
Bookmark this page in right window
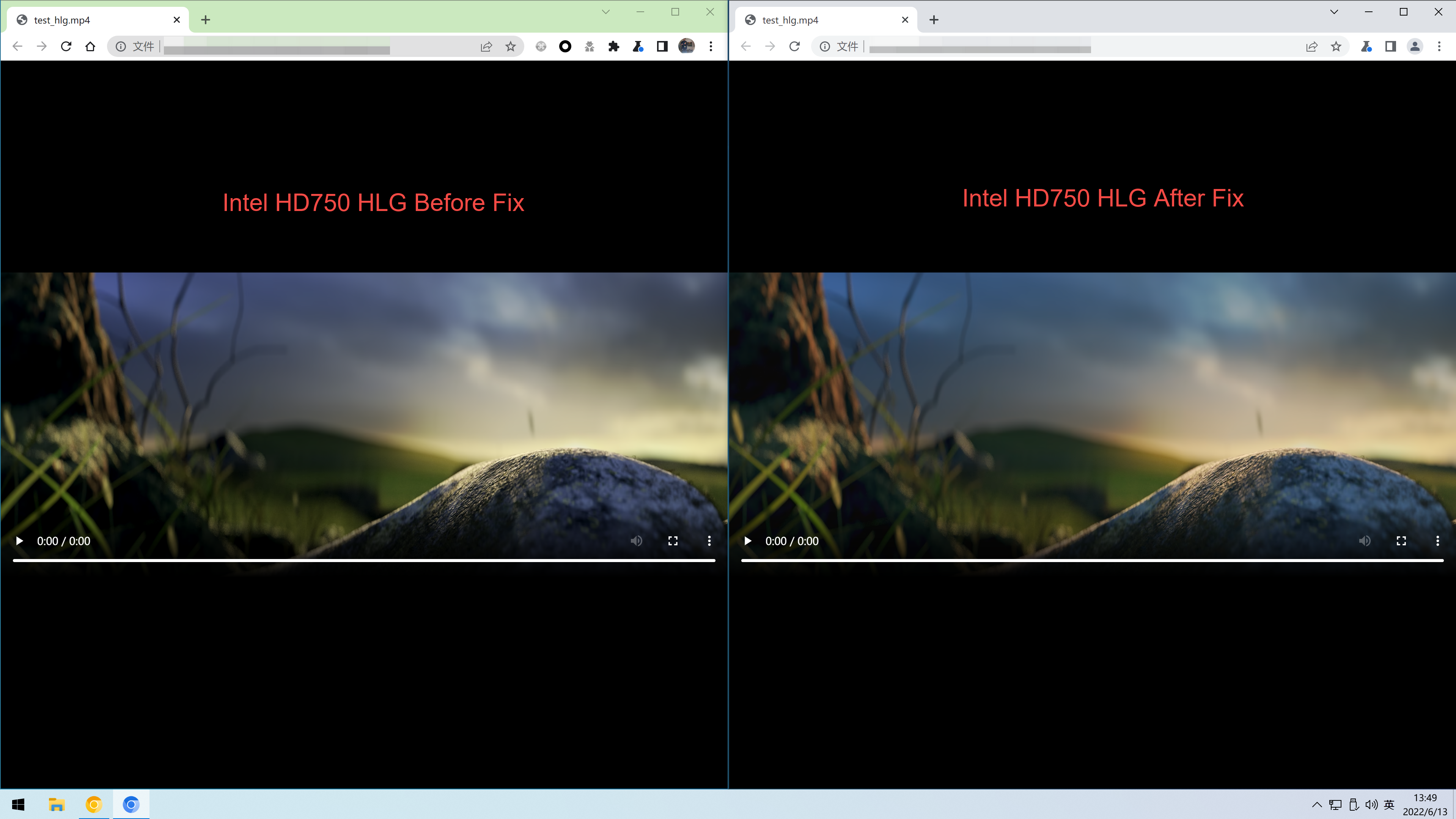click(x=1336, y=46)
